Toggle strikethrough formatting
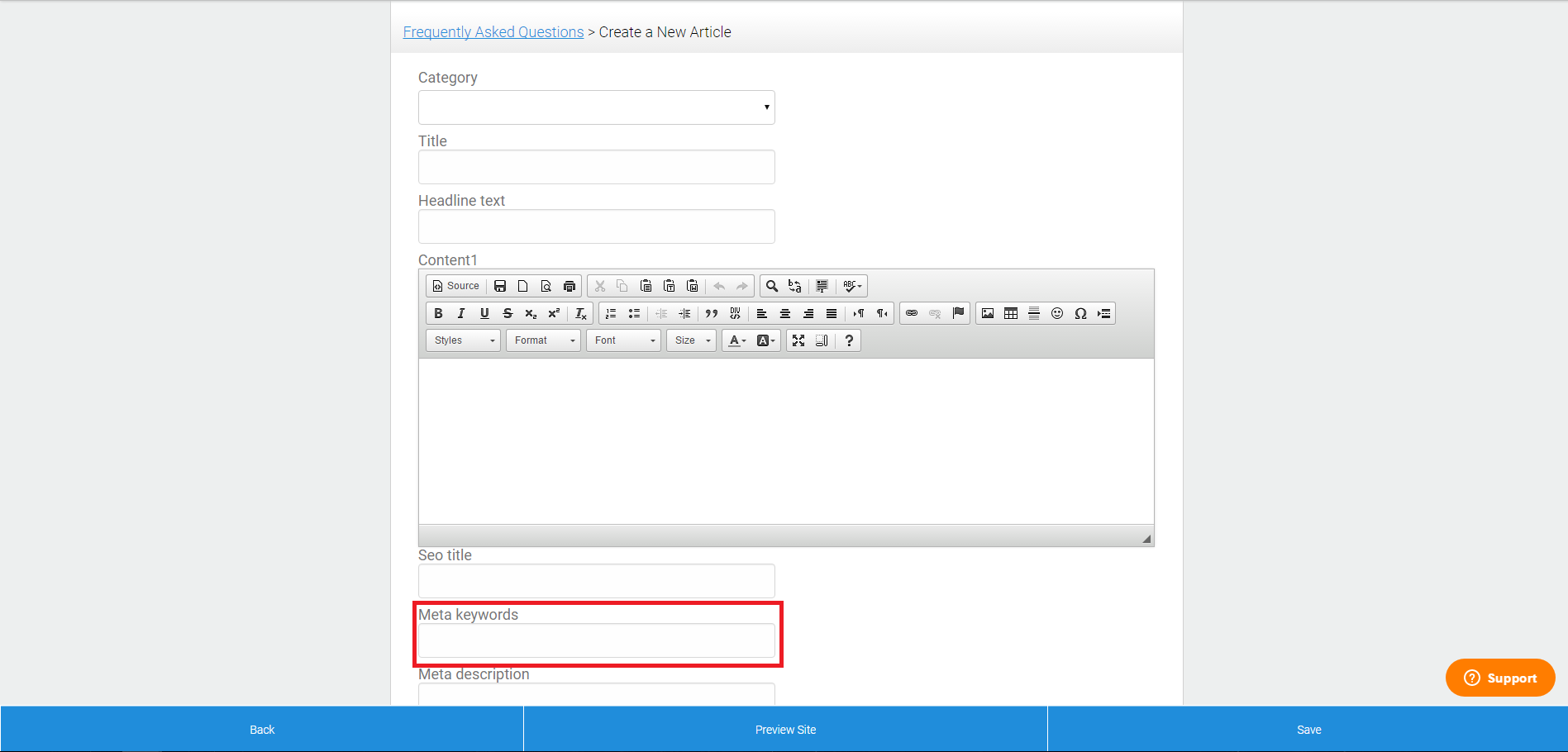This screenshot has height=752, width=1568. [x=508, y=313]
